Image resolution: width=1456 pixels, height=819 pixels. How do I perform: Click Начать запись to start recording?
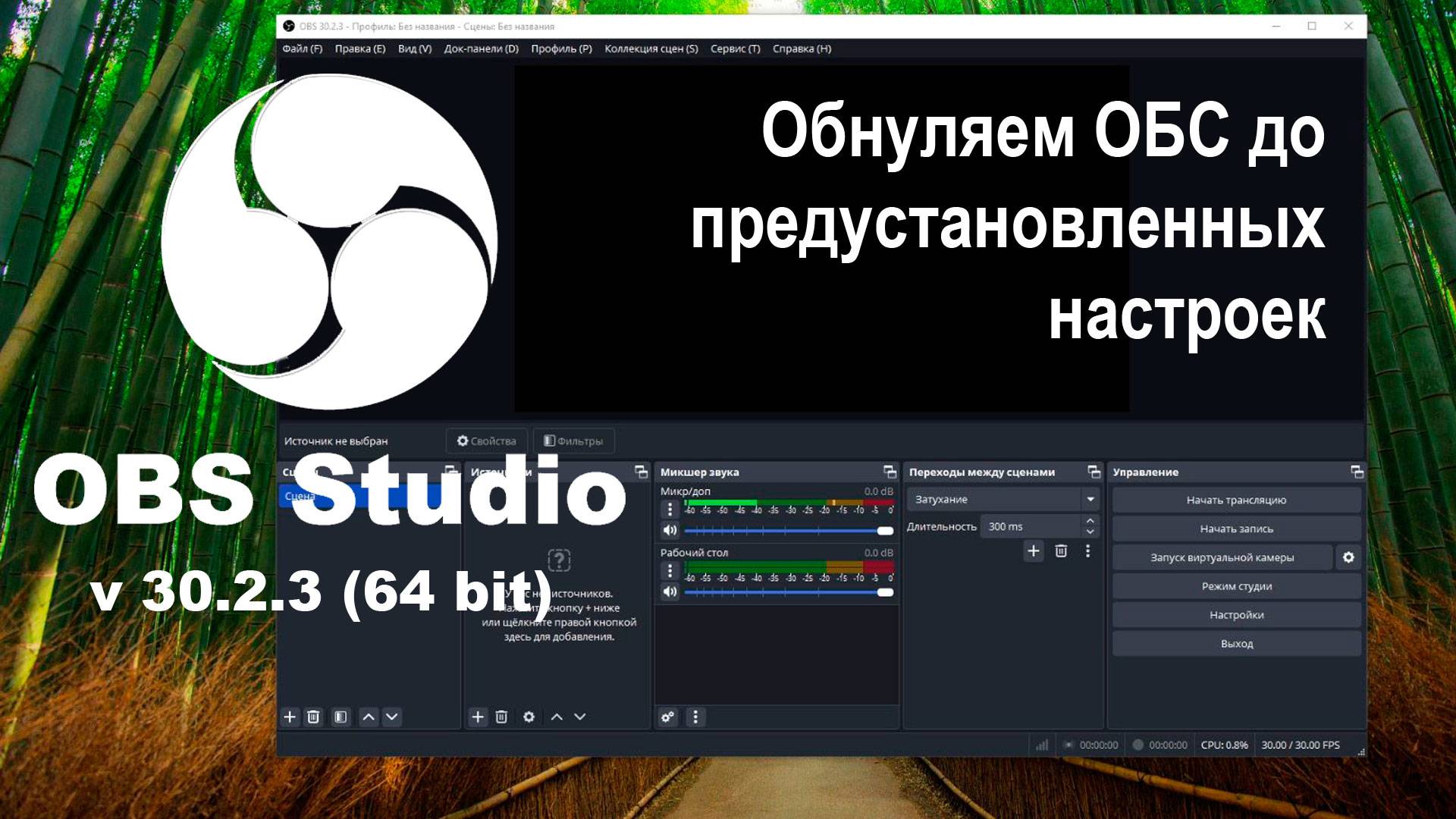click(x=1236, y=528)
